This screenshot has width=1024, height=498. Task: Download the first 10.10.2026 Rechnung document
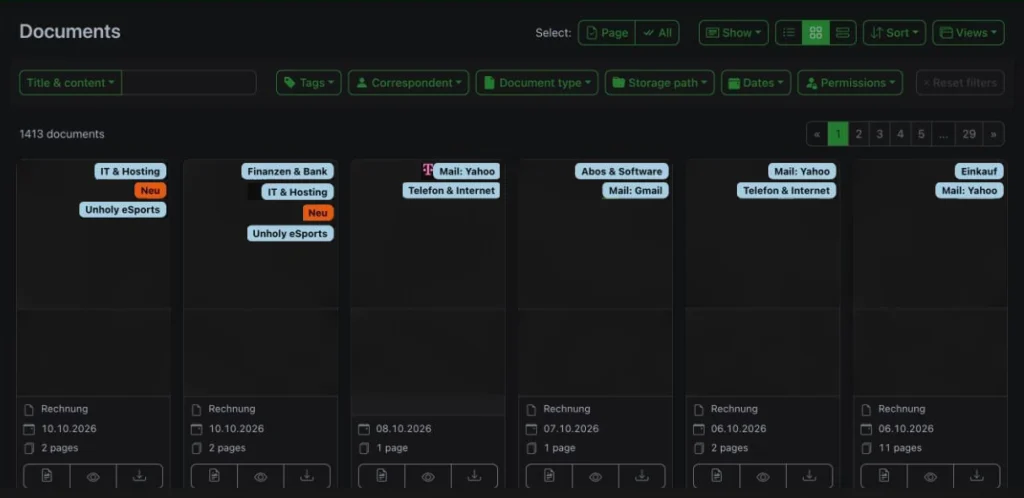(x=139, y=476)
